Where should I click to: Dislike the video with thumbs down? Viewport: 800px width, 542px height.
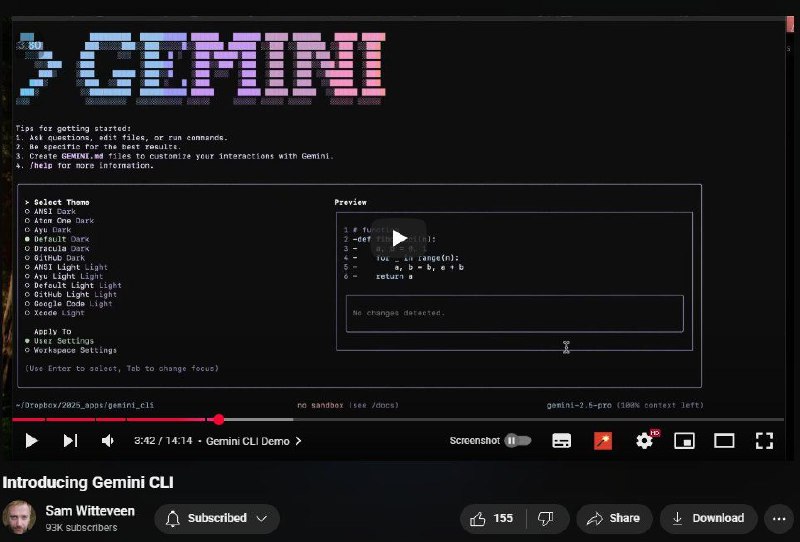coord(546,519)
